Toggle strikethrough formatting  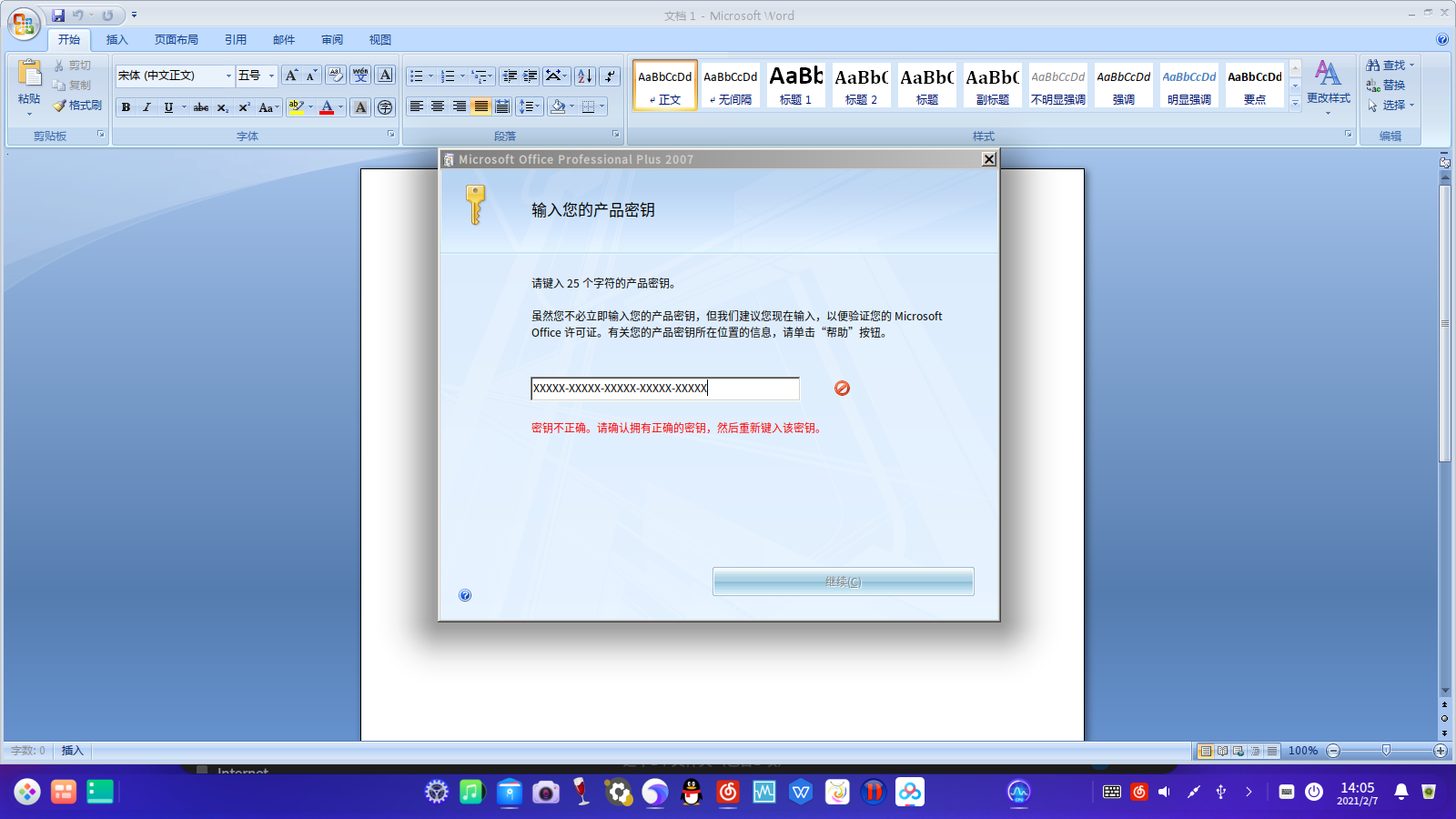(x=201, y=107)
